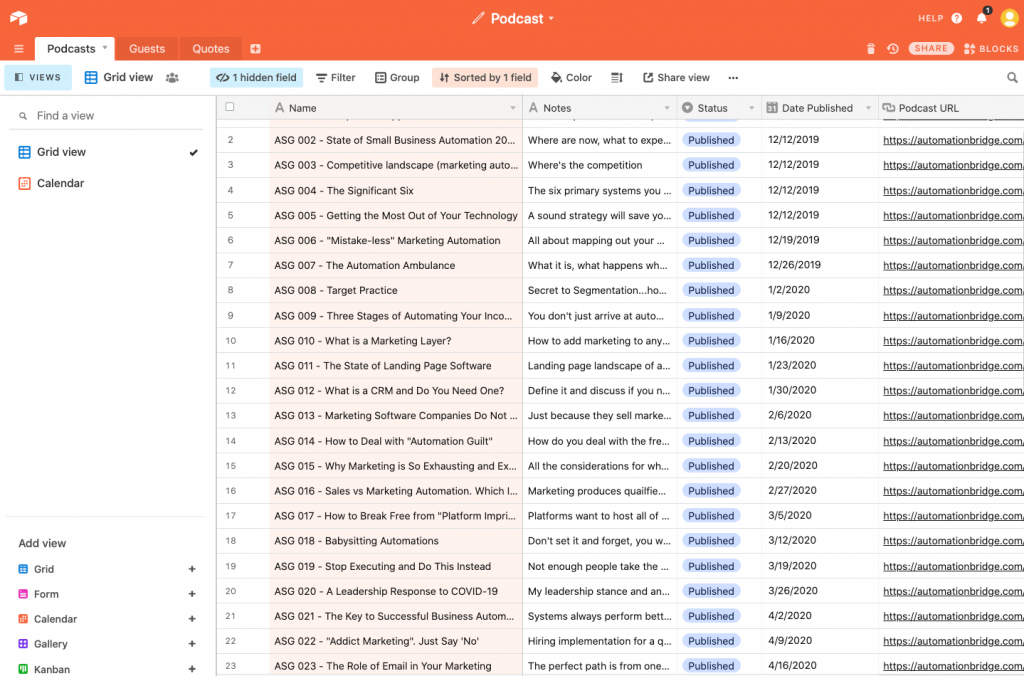Viewport: 1024px width, 676px height.
Task: Open the user account avatar
Action: (x=1010, y=18)
